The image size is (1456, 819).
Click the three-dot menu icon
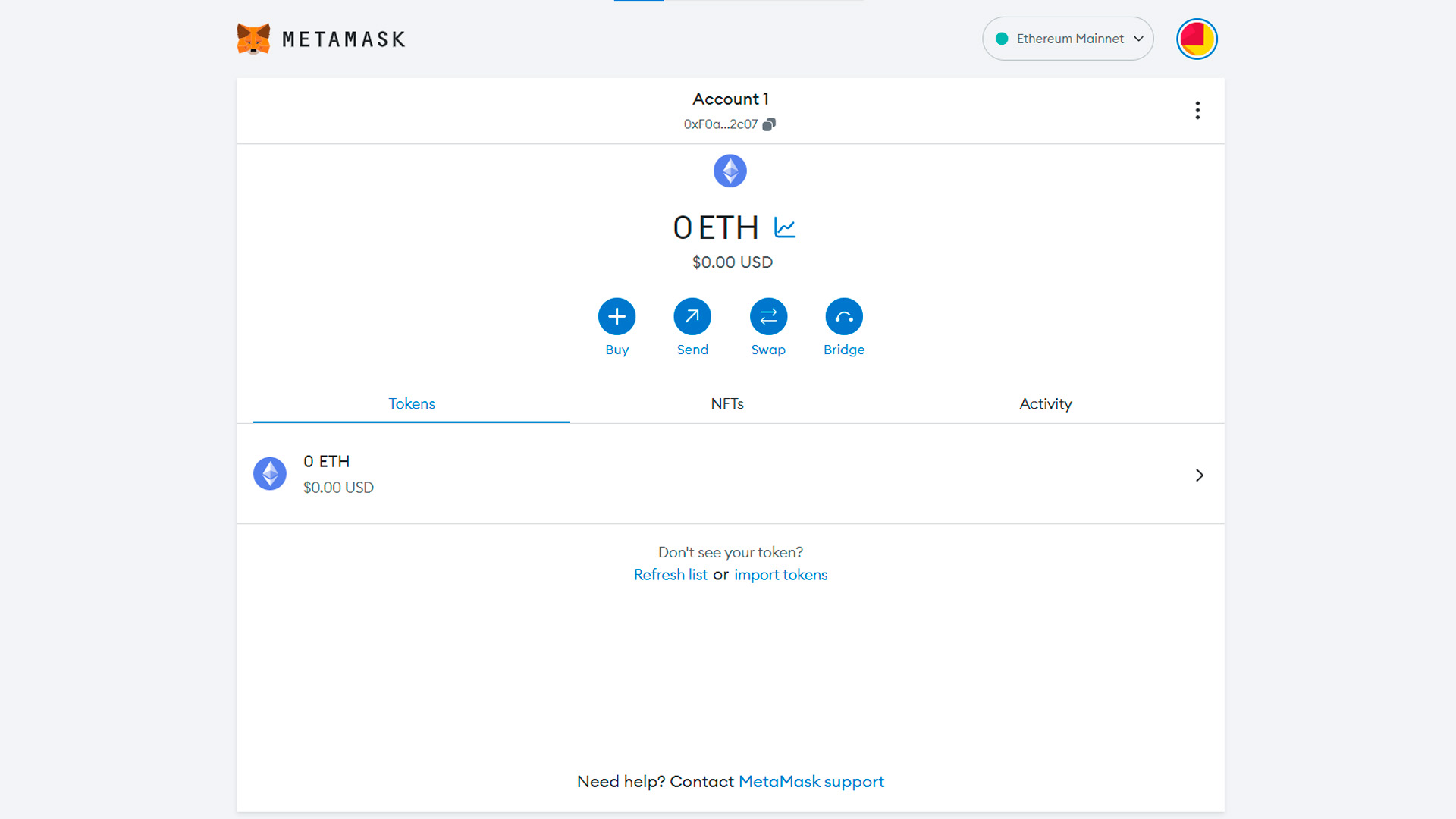pos(1197,110)
